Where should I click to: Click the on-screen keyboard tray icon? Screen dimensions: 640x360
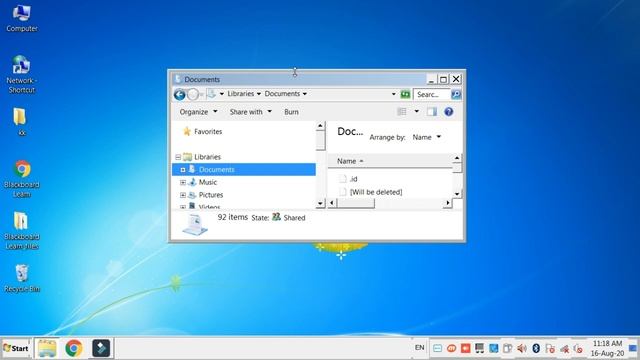437,348
